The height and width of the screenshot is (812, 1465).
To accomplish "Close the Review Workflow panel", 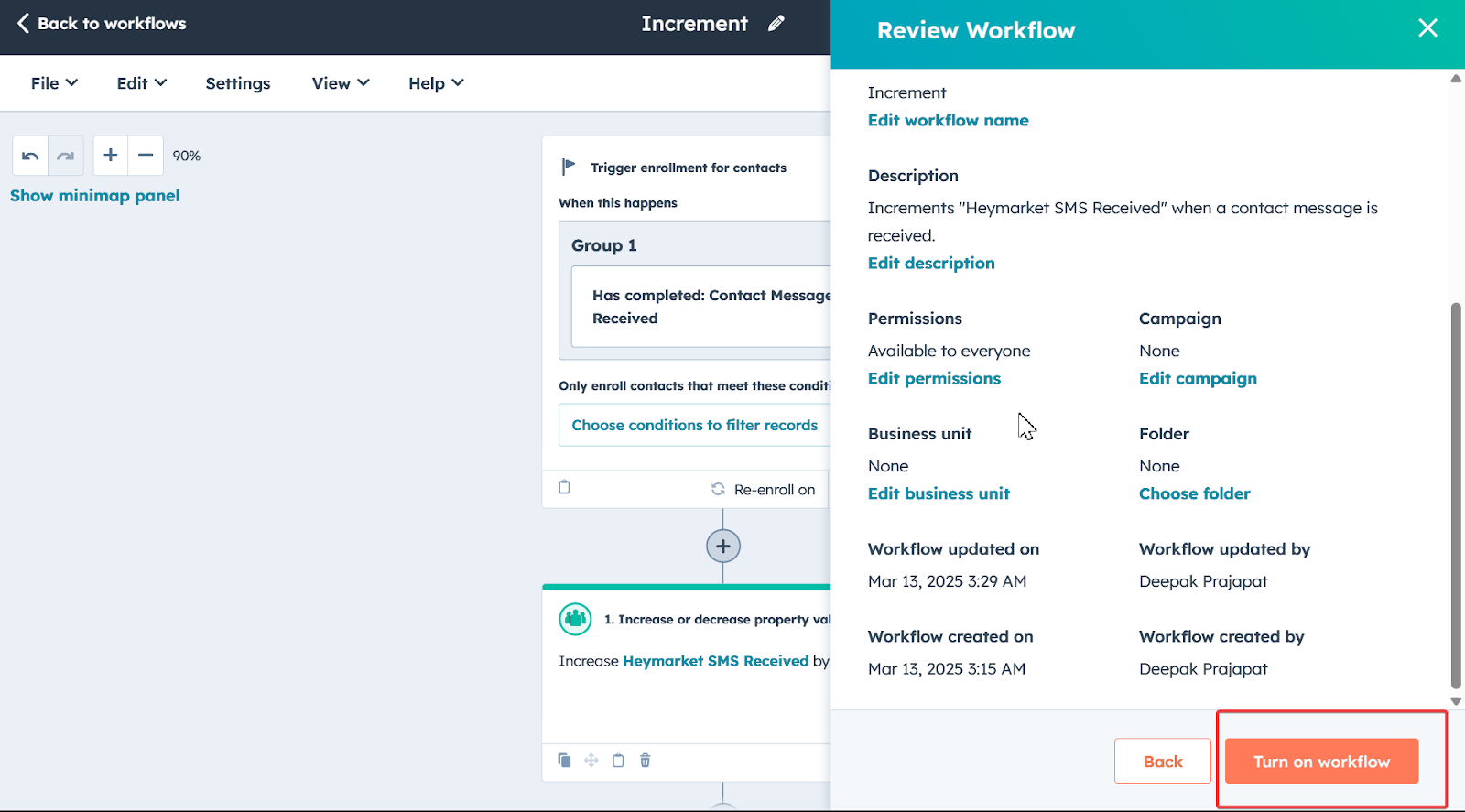I will coord(1427,28).
